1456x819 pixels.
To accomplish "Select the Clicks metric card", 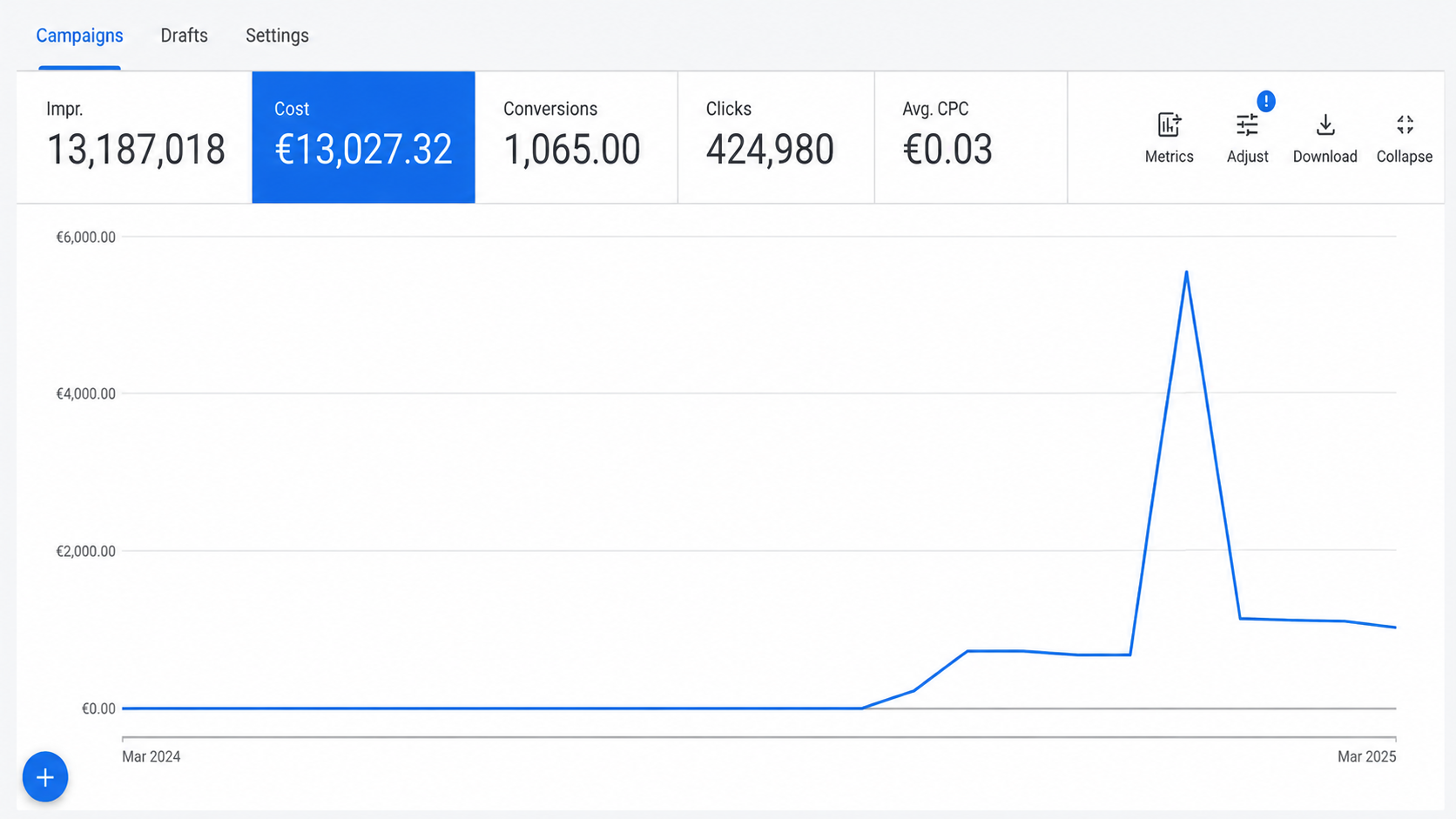I will (776, 138).
